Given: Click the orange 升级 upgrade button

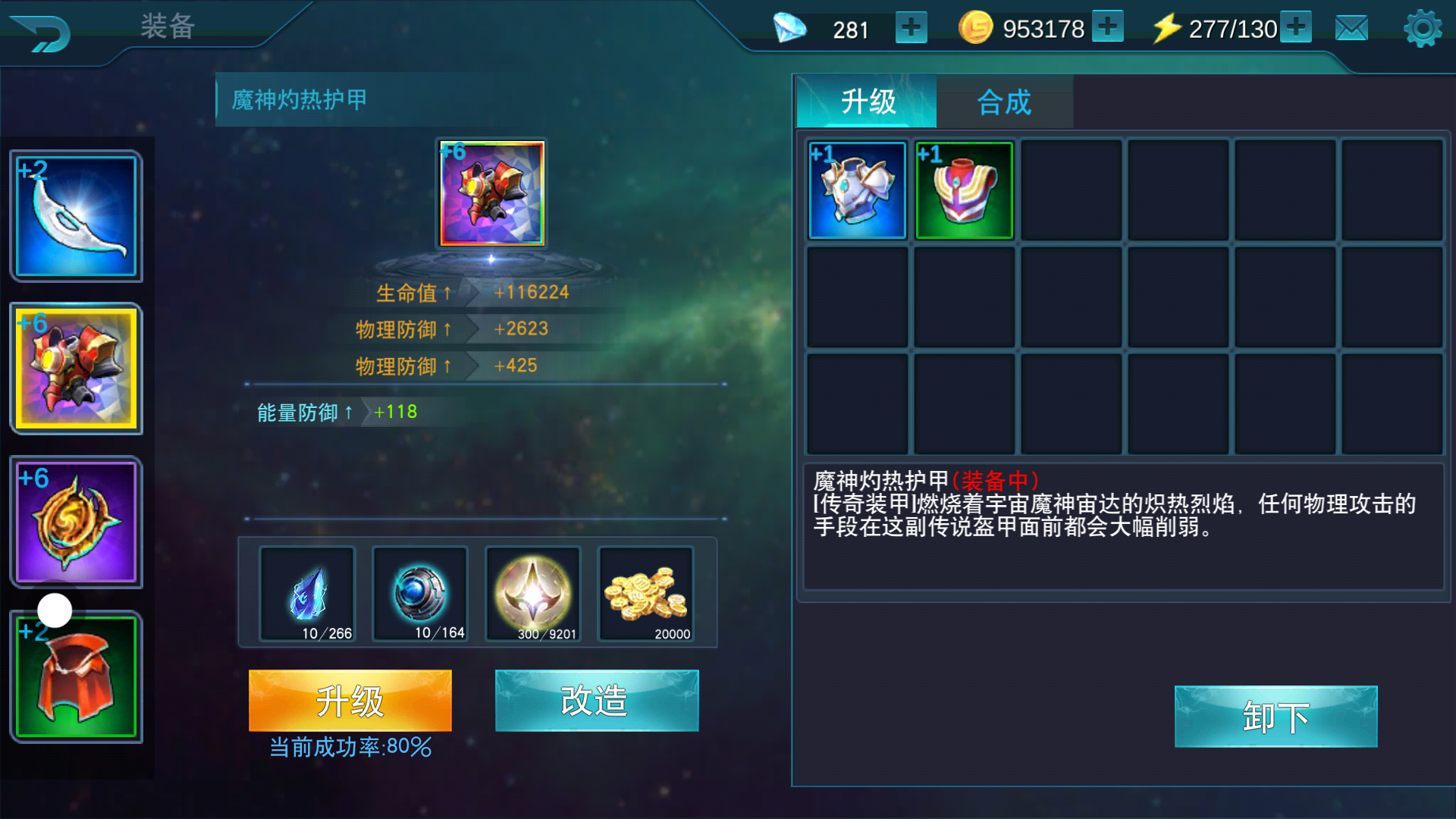Looking at the screenshot, I should point(350,700).
